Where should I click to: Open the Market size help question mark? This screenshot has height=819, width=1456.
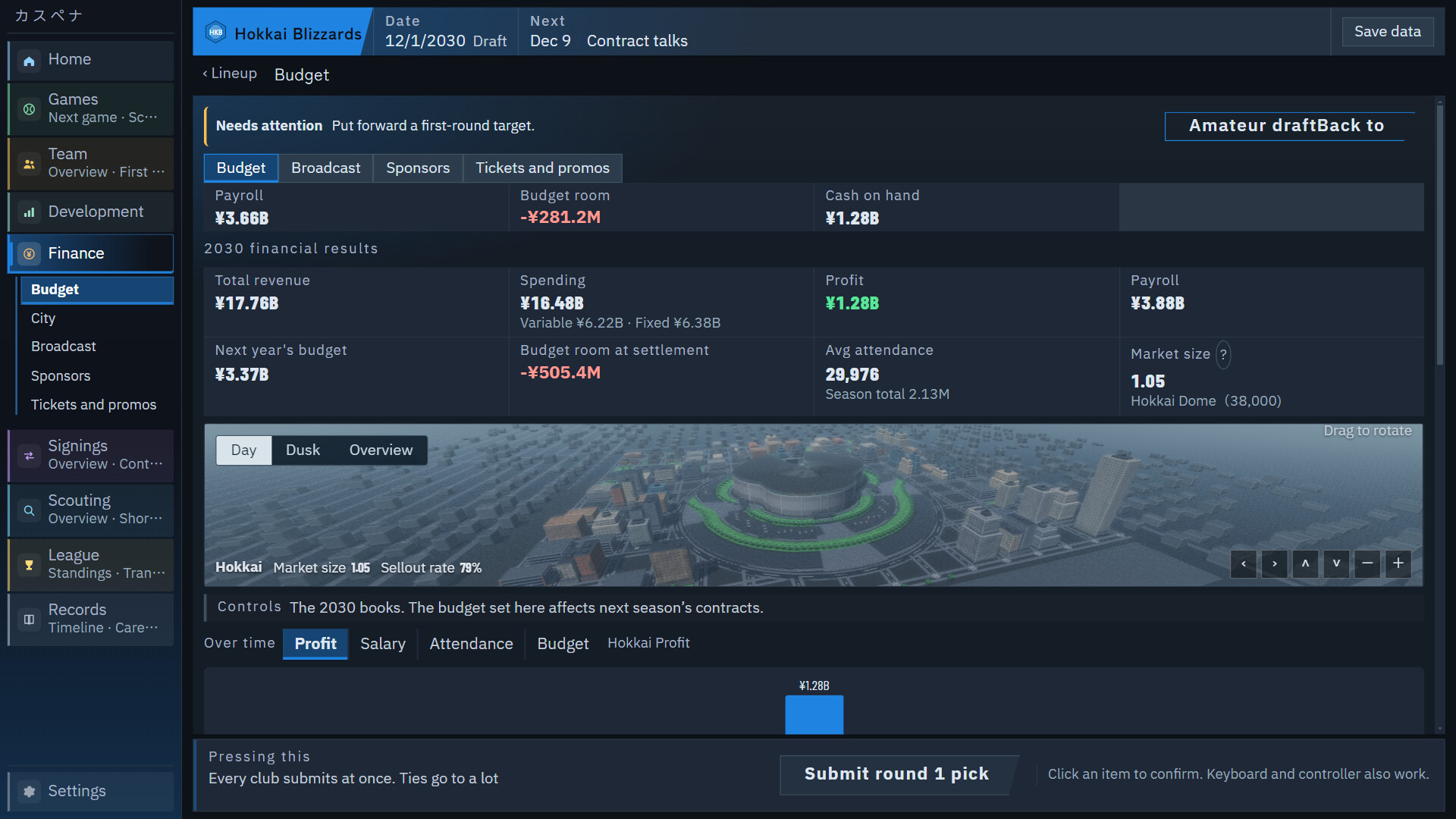(x=1223, y=354)
